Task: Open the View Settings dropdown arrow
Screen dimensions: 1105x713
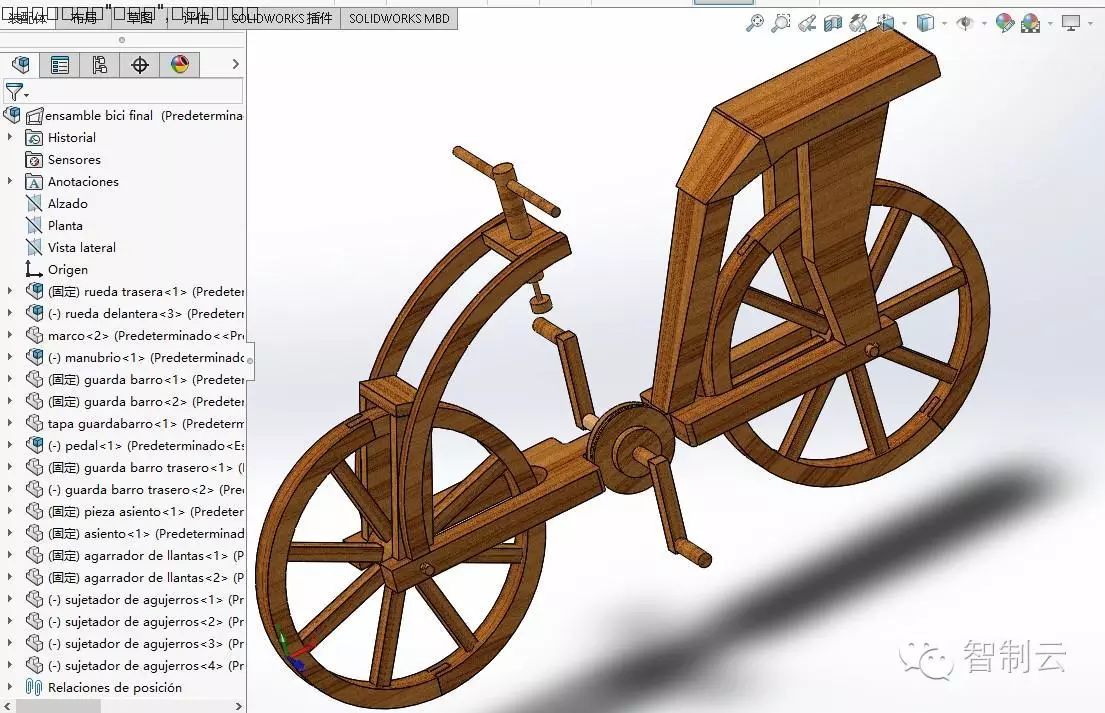Action: (x=1090, y=24)
